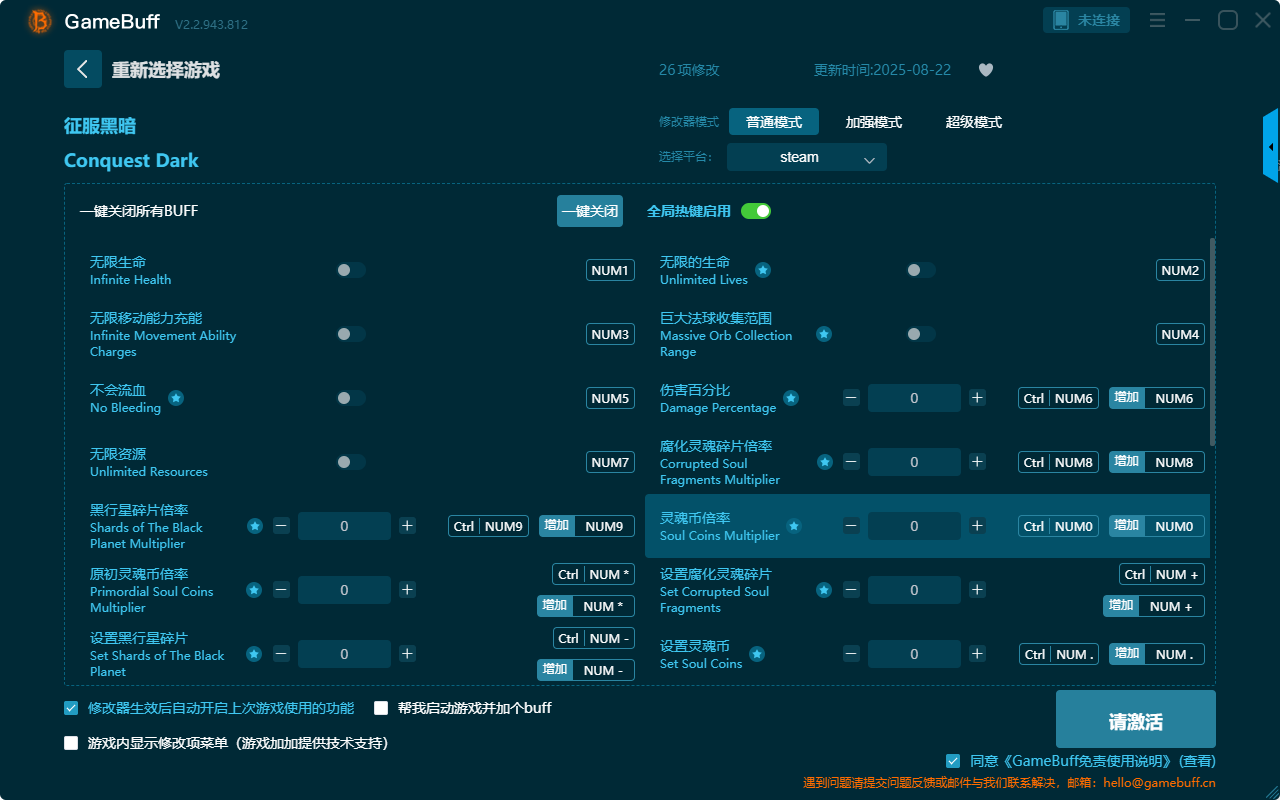Increase Damage Percentage with plus button
1280x800 pixels.
pyautogui.click(x=977, y=398)
